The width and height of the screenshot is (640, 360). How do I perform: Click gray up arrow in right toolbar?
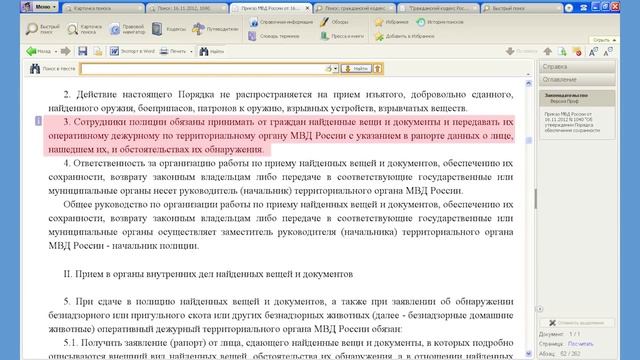tap(548, 51)
